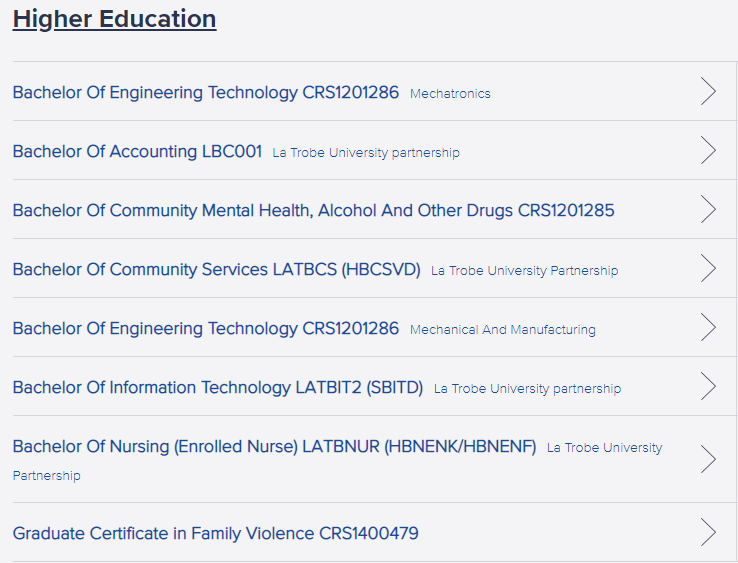Click the Mechatronics subtitle label
738x563 pixels.
[x=450, y=94]
